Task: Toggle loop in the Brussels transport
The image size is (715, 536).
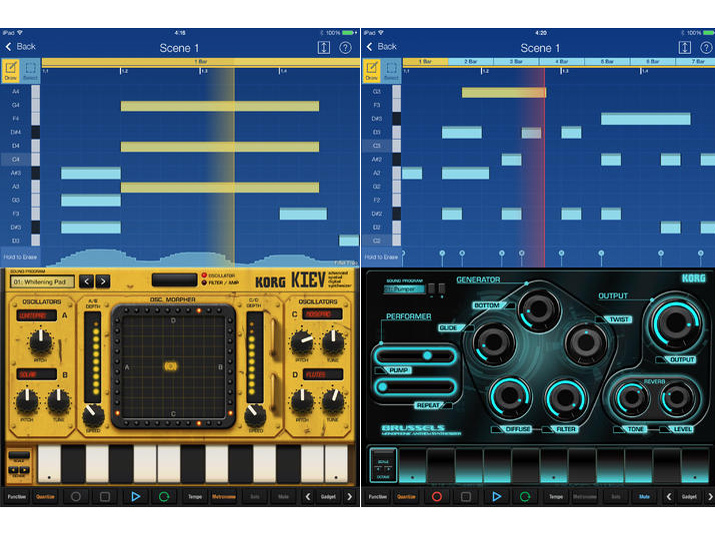Action: pyautogui.click(x=525, y=497)
